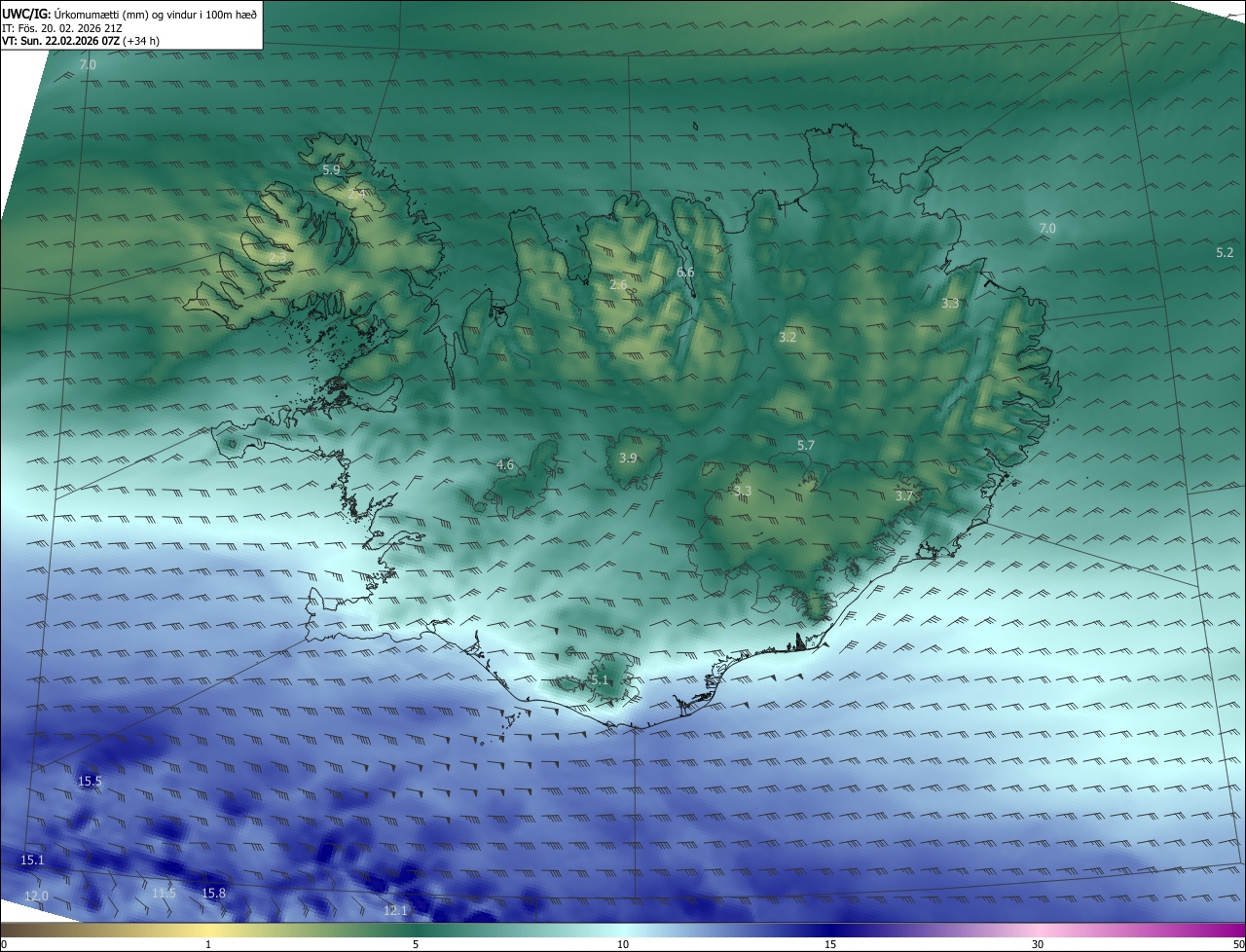Click the 3.9 value on the map
Viewport: 1246px width, 952px height.
pos(628,458)
